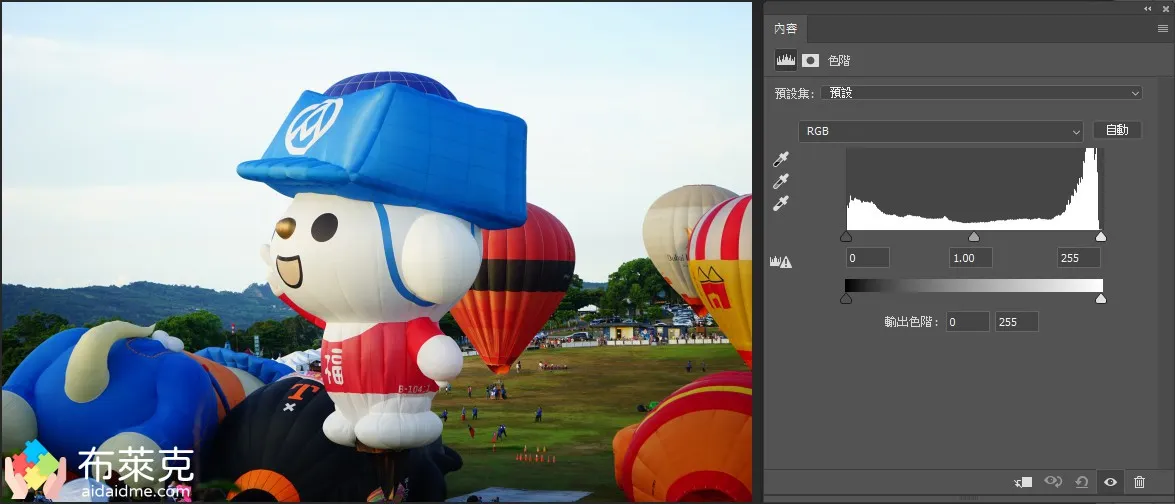Select the white point eyedropper

click(x=782, y=203)
